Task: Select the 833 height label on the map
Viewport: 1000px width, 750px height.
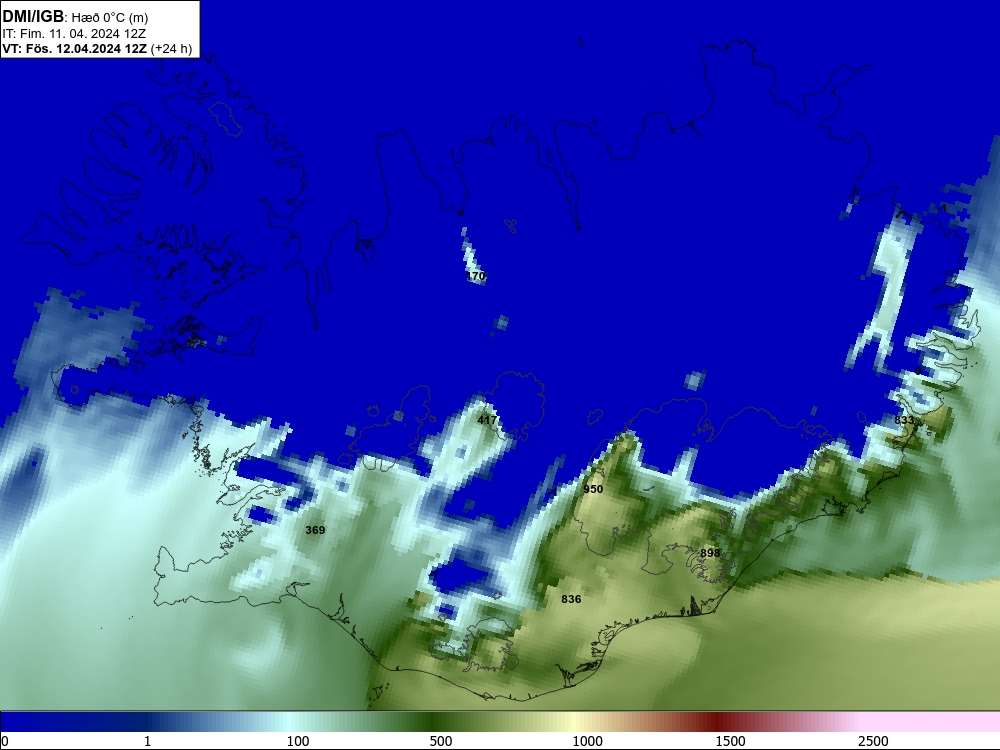Action: point(904,420)
